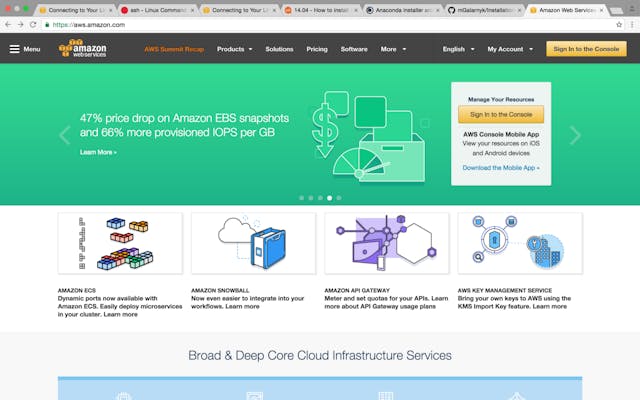
Task: Click Broad & Deep Core Cloud Infrastructure Services heading
Action: pyautogui.click(x=320, y=356)
